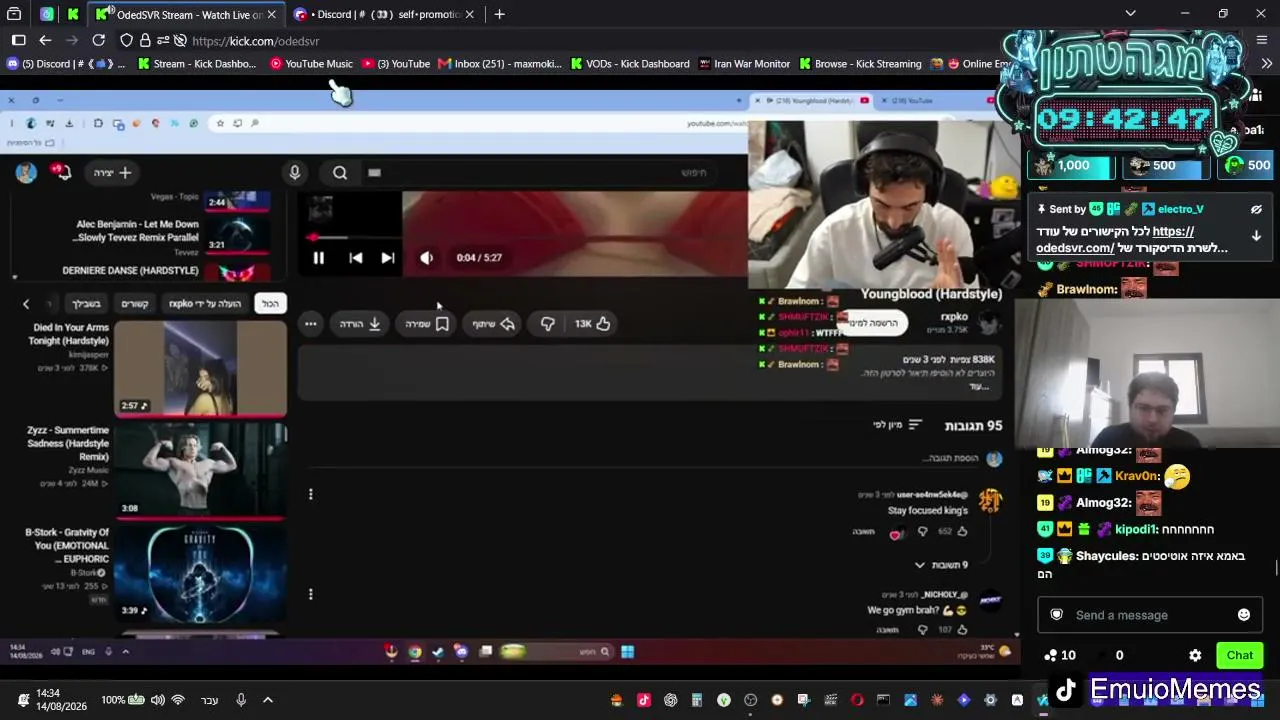Click the YouTube search magnifier button
Screen dimensions: 1280x720
click(x=340, y=173)
